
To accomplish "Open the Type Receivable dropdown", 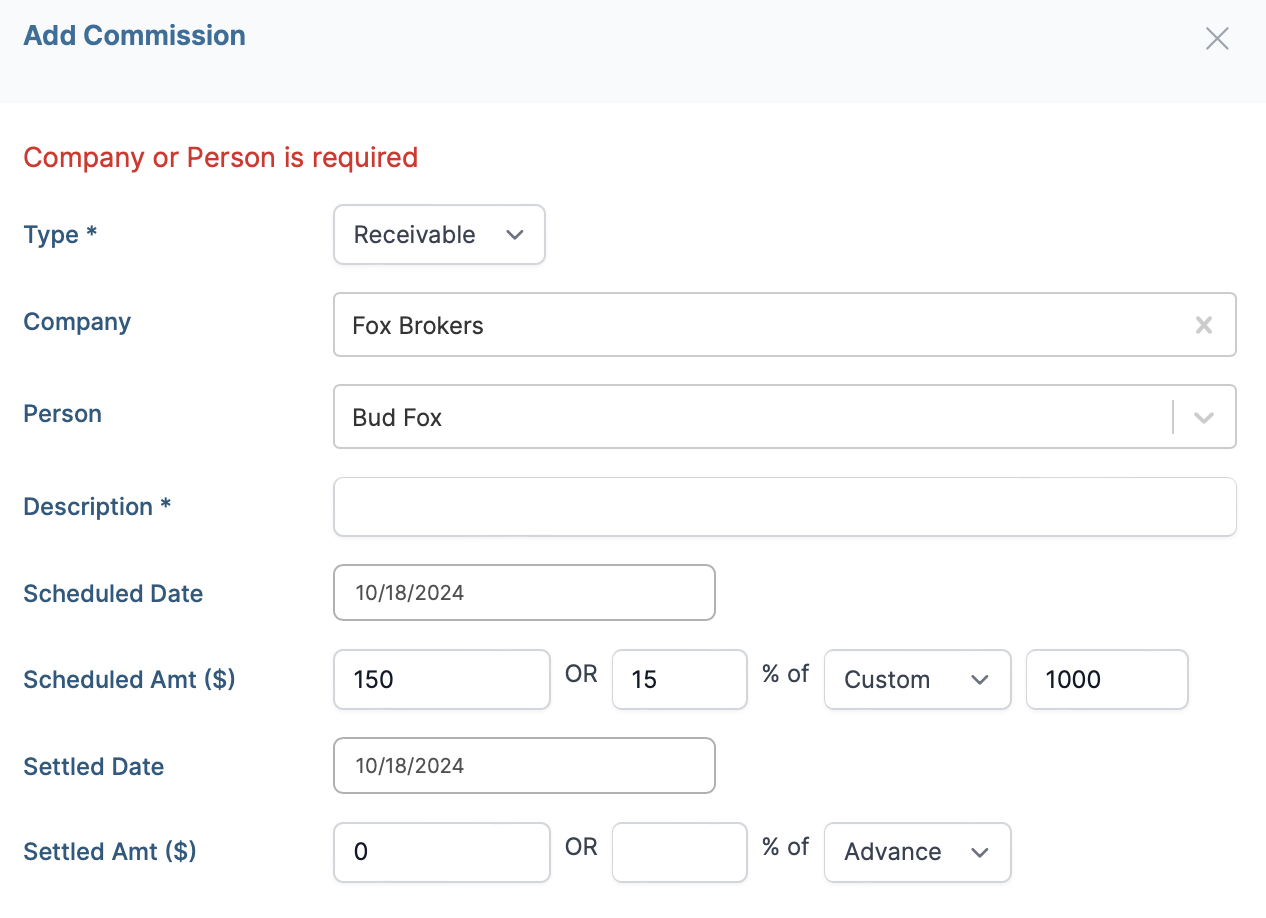I will (x=439, y=235).
